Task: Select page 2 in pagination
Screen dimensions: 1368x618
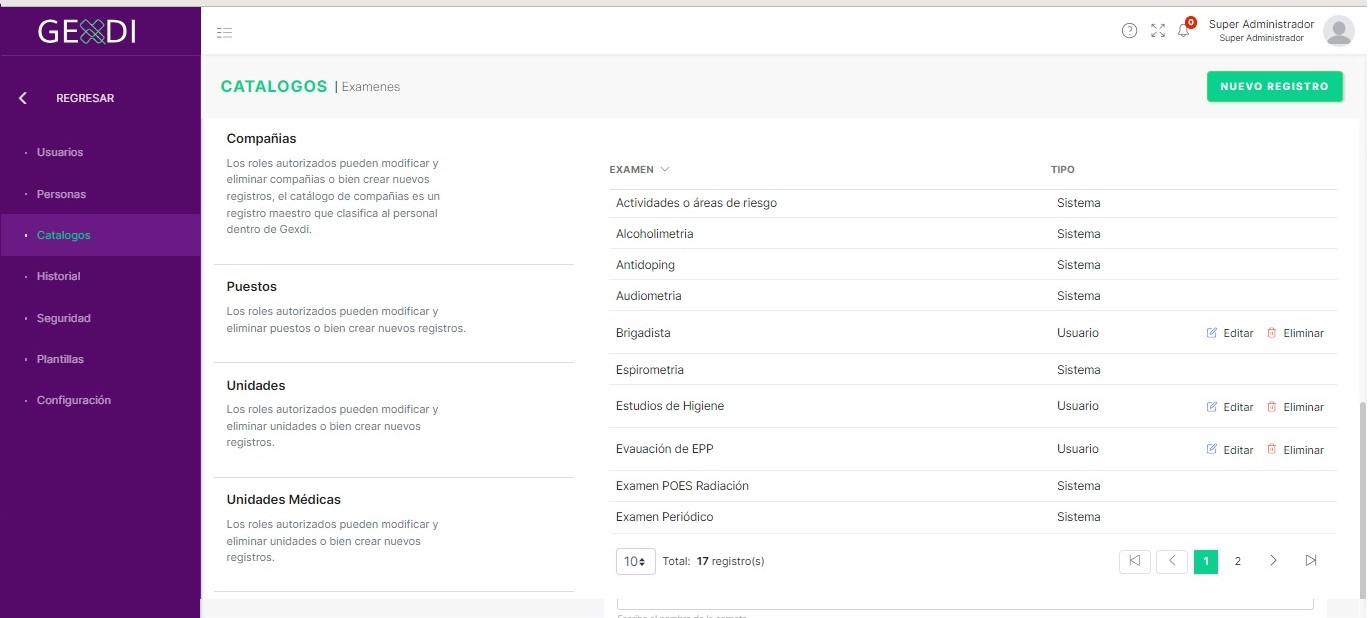Action: 1237,561
